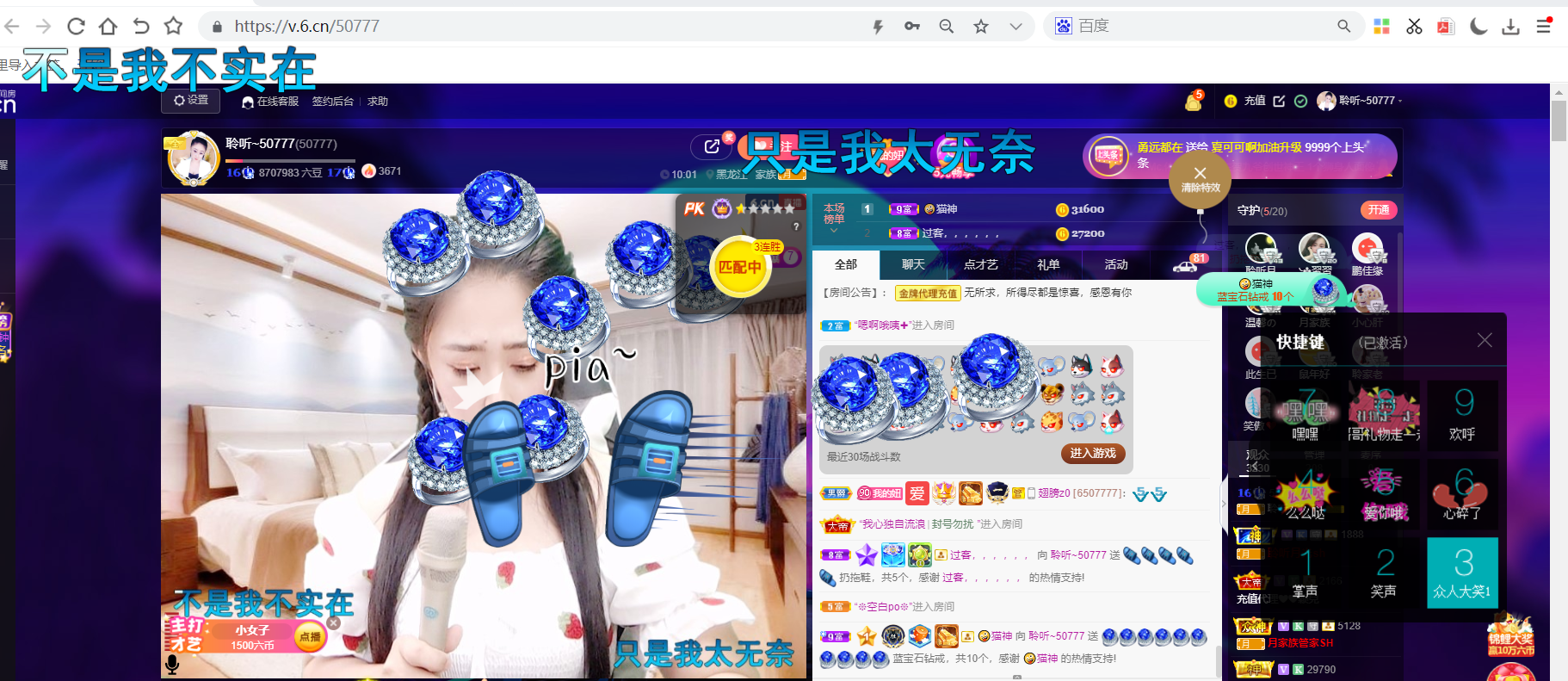The image size is (1568, 681).
Task: Switch to the 点才艺 tab
Action: 980,264
